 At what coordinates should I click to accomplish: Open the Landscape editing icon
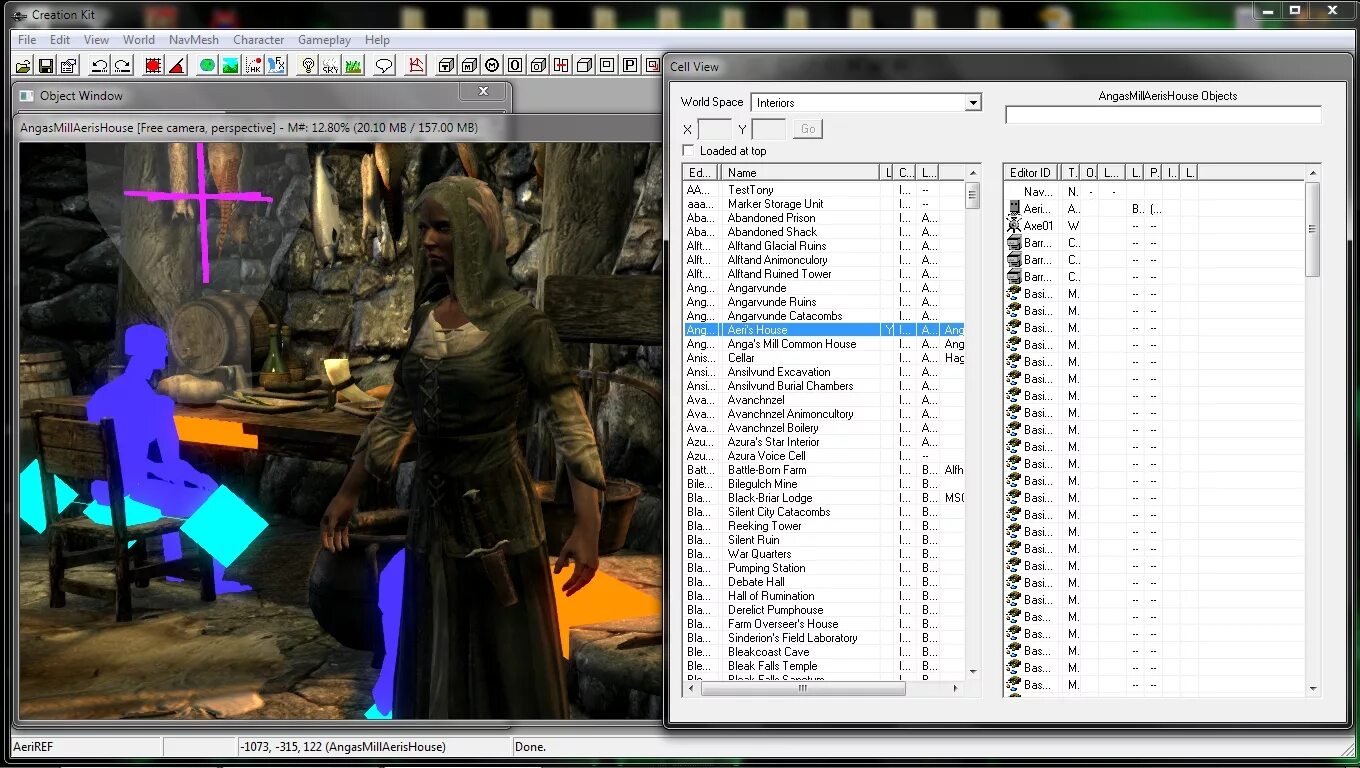coord(230,66)
